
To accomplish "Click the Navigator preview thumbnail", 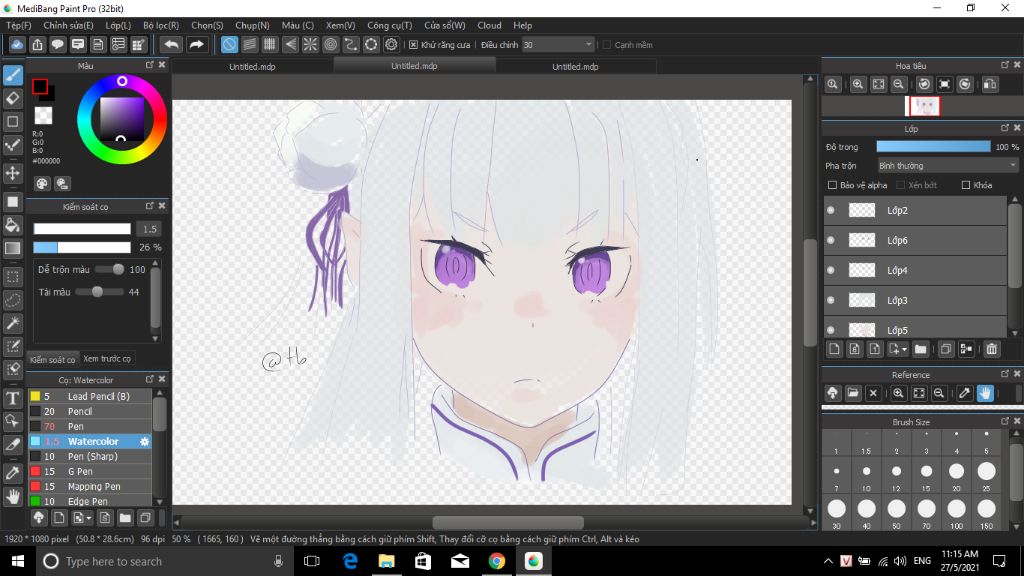I will tap(923, 106).
